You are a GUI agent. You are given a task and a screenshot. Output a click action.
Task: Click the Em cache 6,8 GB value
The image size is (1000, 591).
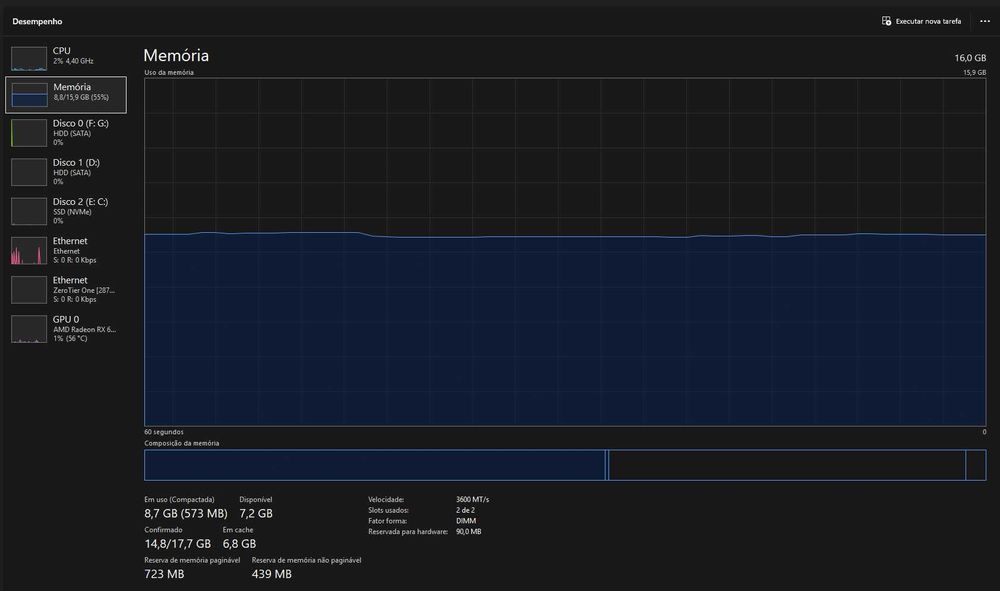point(239,544)
